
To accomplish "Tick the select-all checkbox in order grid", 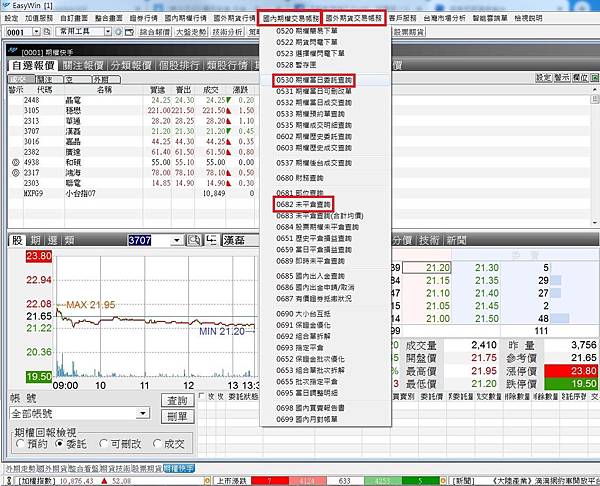I will click(202, 396).
